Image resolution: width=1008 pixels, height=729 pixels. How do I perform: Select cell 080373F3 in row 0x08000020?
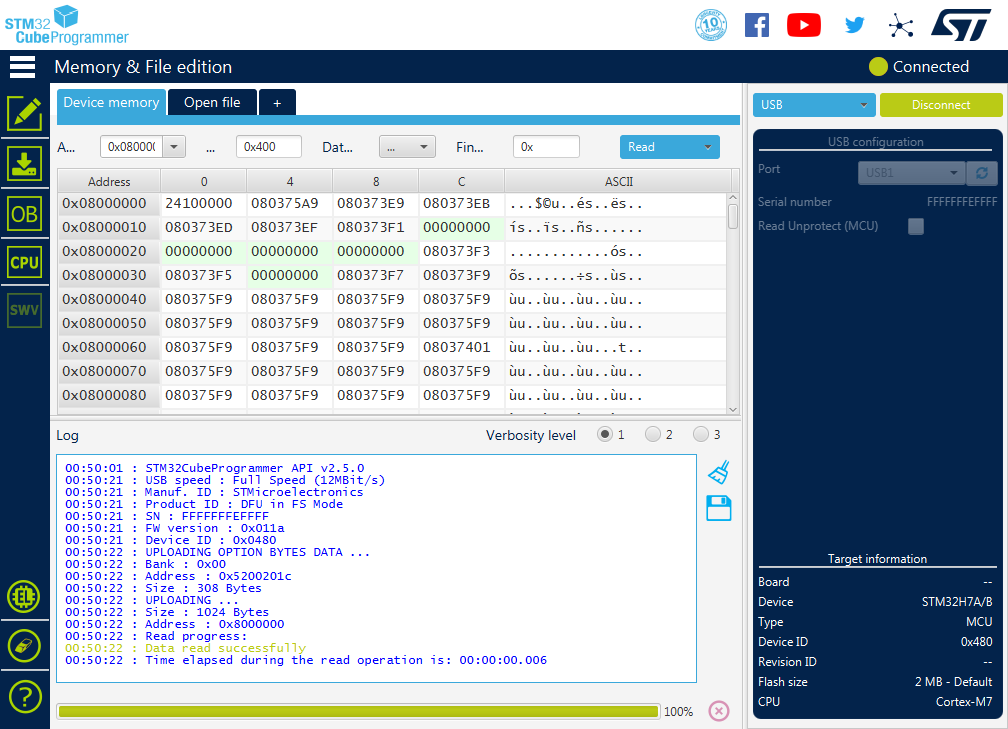(461, 251)
